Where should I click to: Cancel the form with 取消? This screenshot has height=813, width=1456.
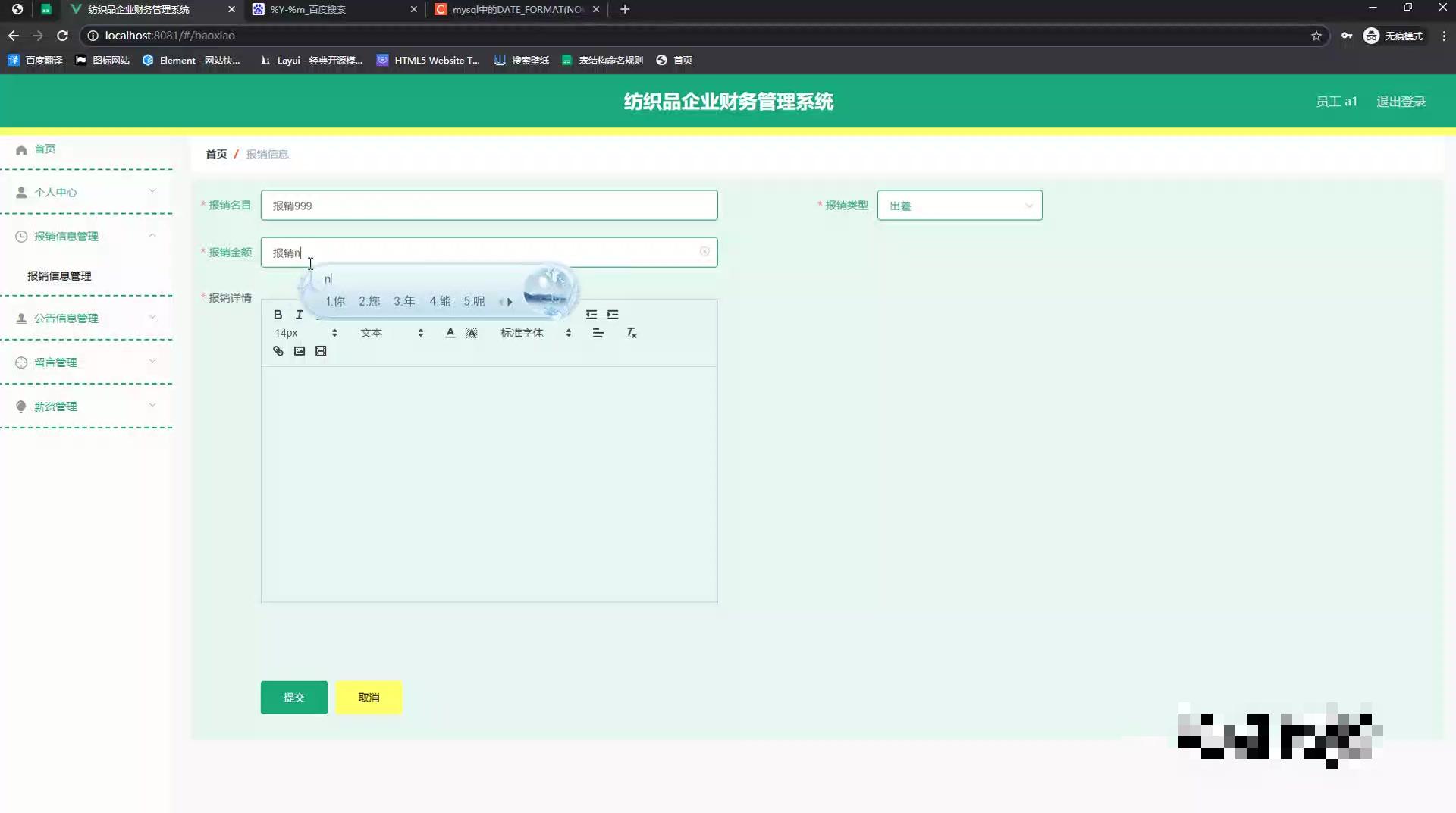coord(369,698)
